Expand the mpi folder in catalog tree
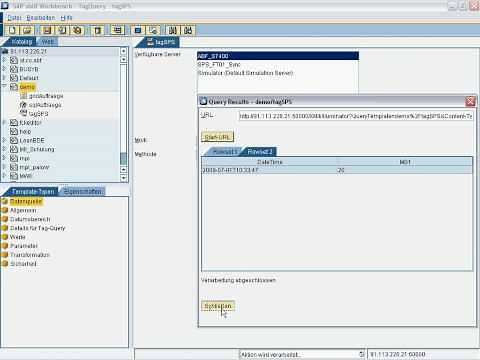Image resolution: width=480 pixels, height=360 pixels. pos(4,157)
